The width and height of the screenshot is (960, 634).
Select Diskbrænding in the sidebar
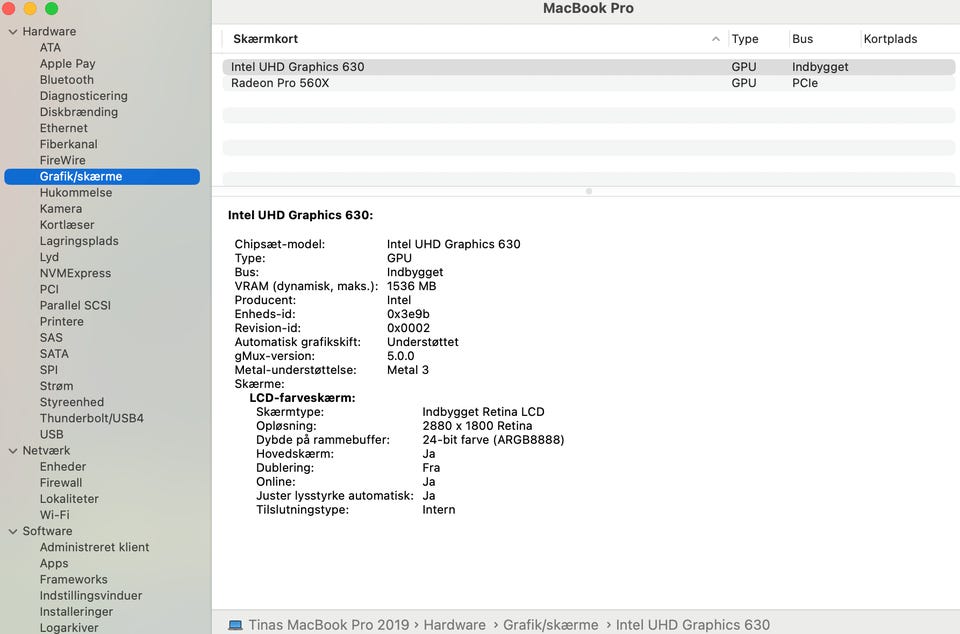[79, 112]
